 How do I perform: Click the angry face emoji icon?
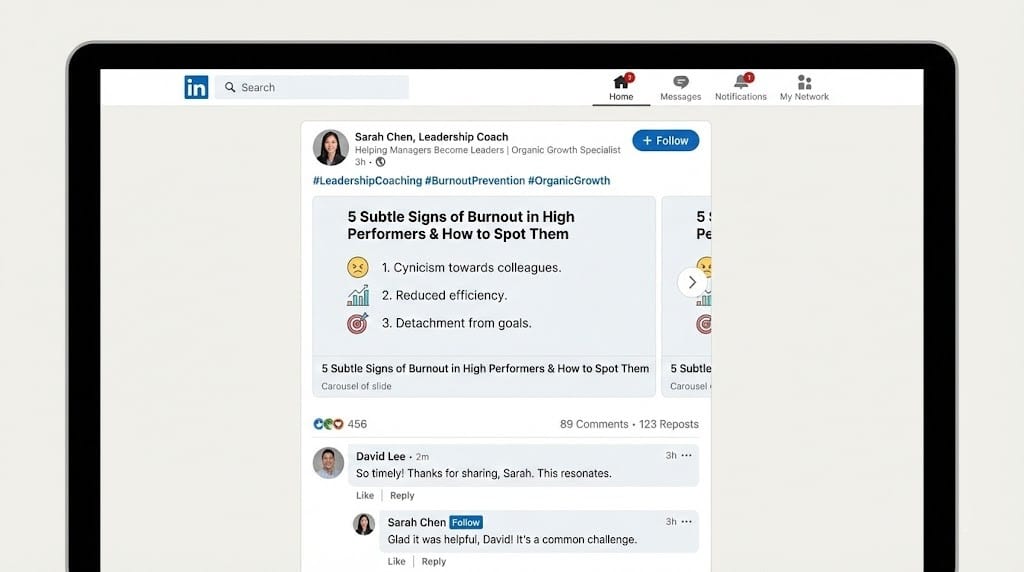point(358,267)
